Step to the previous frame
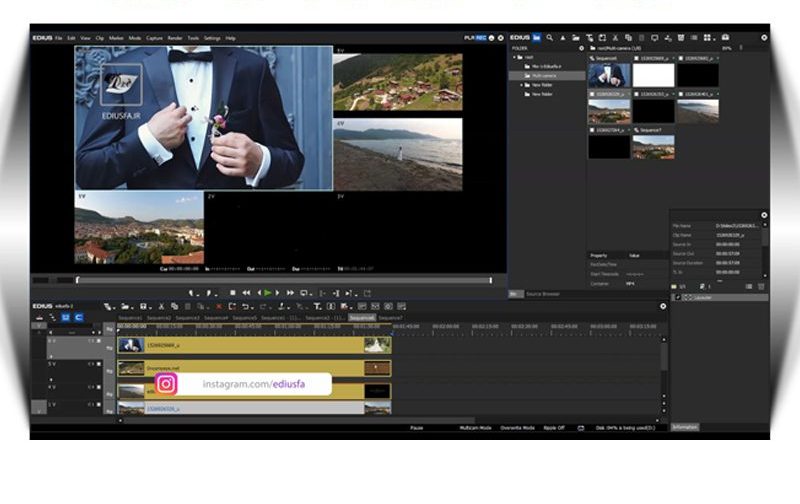Image resolution: width=800 pixels, height=504 pixels. point(259,293)
